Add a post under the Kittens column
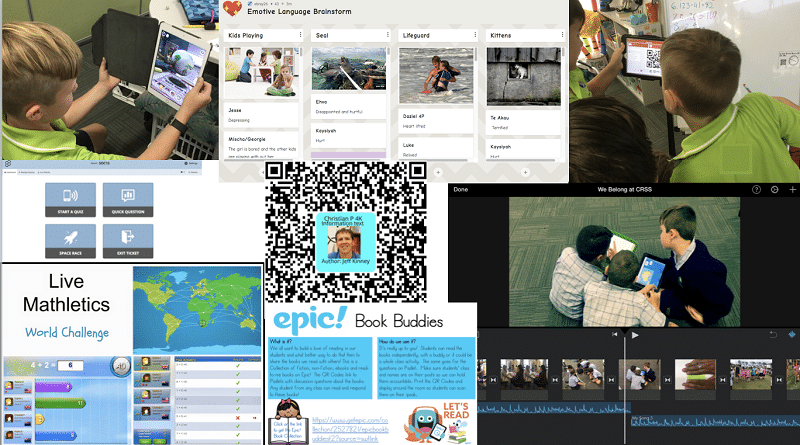 coord(525,172)
